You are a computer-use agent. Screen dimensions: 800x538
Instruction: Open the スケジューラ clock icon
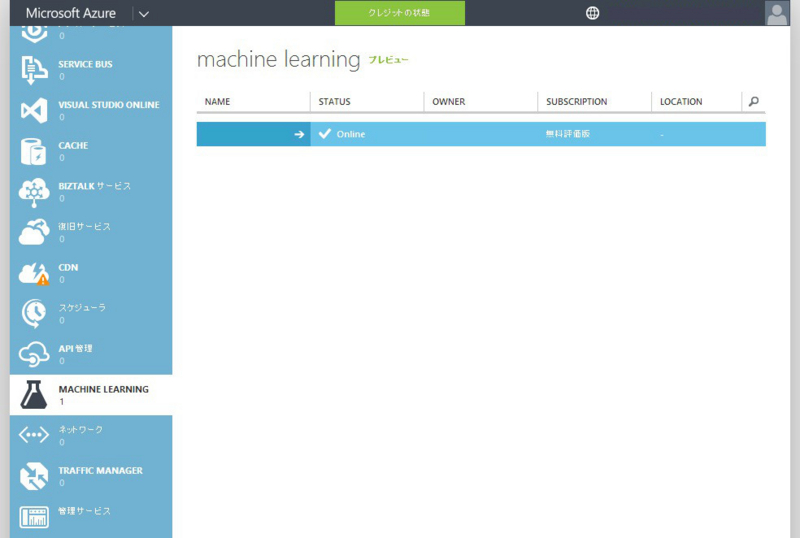click(x=34, y=313)
